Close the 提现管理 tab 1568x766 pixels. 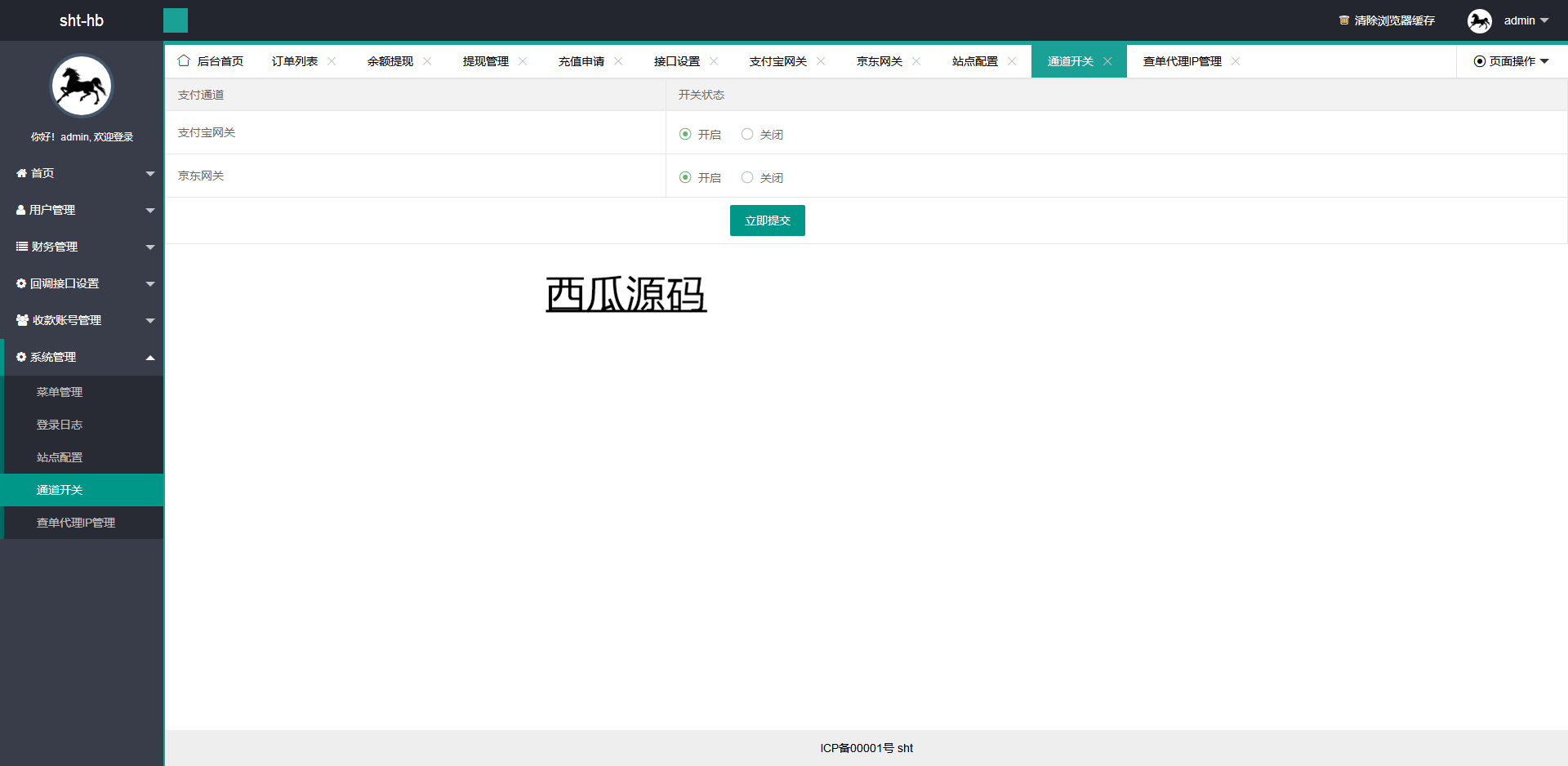pyautogui.click(x=523, y=61)
